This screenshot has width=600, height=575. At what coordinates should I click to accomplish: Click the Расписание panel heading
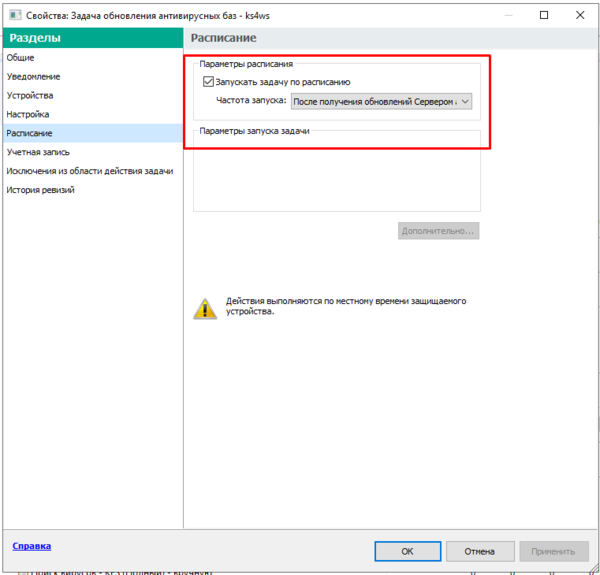[x=223, y=38]
